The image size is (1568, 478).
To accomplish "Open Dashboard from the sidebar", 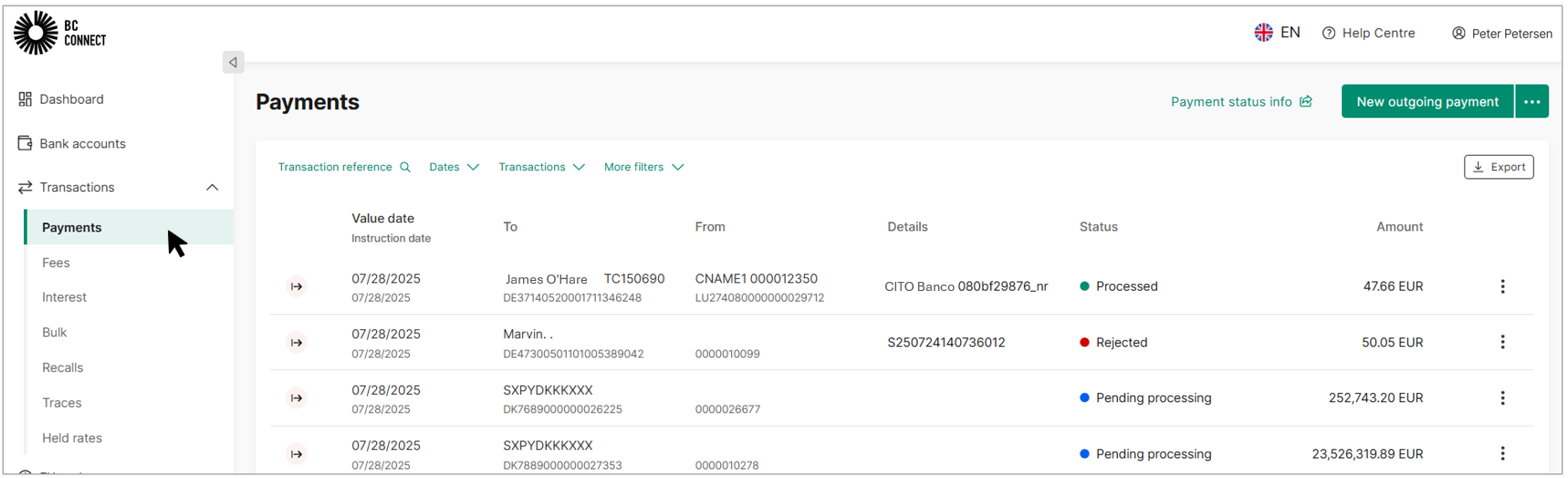I will (x=61, y=99).
